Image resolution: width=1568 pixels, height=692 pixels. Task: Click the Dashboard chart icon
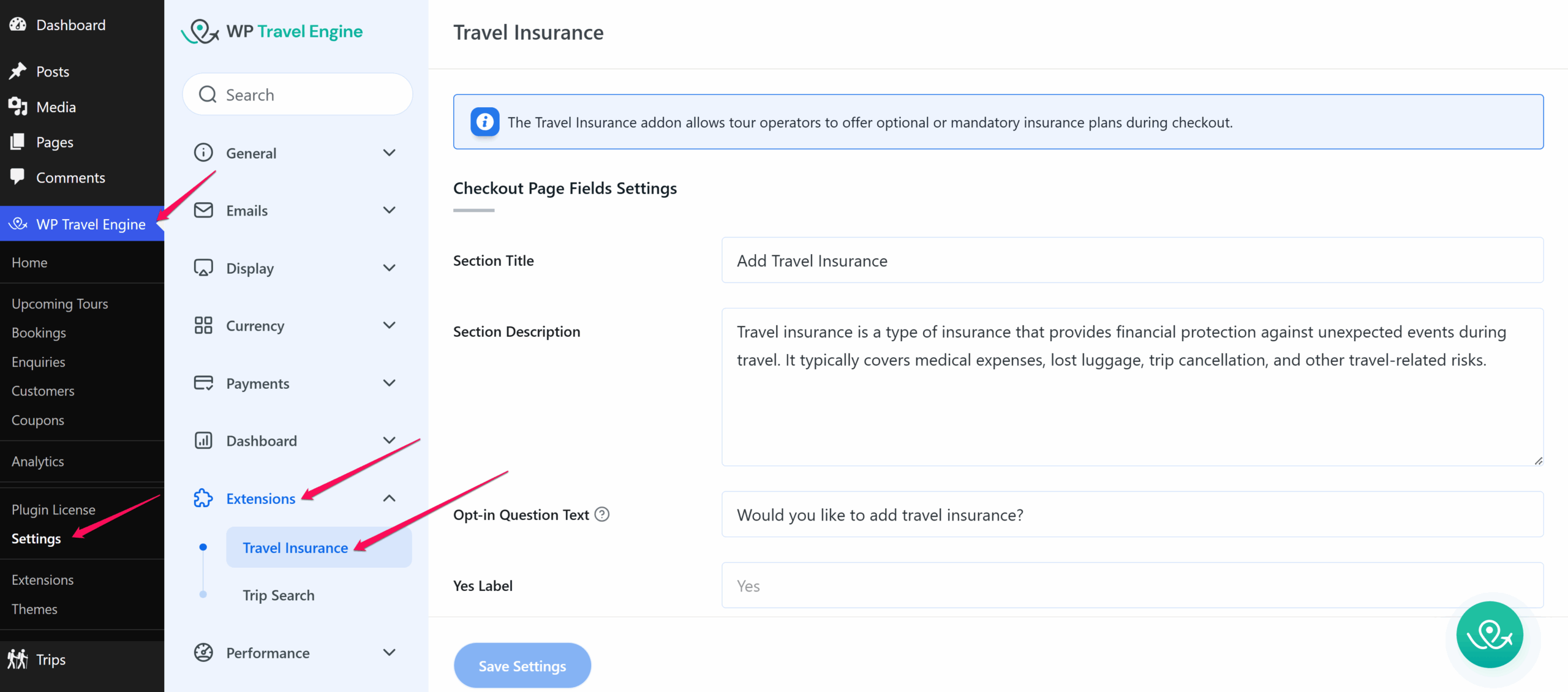coord(203,440)
